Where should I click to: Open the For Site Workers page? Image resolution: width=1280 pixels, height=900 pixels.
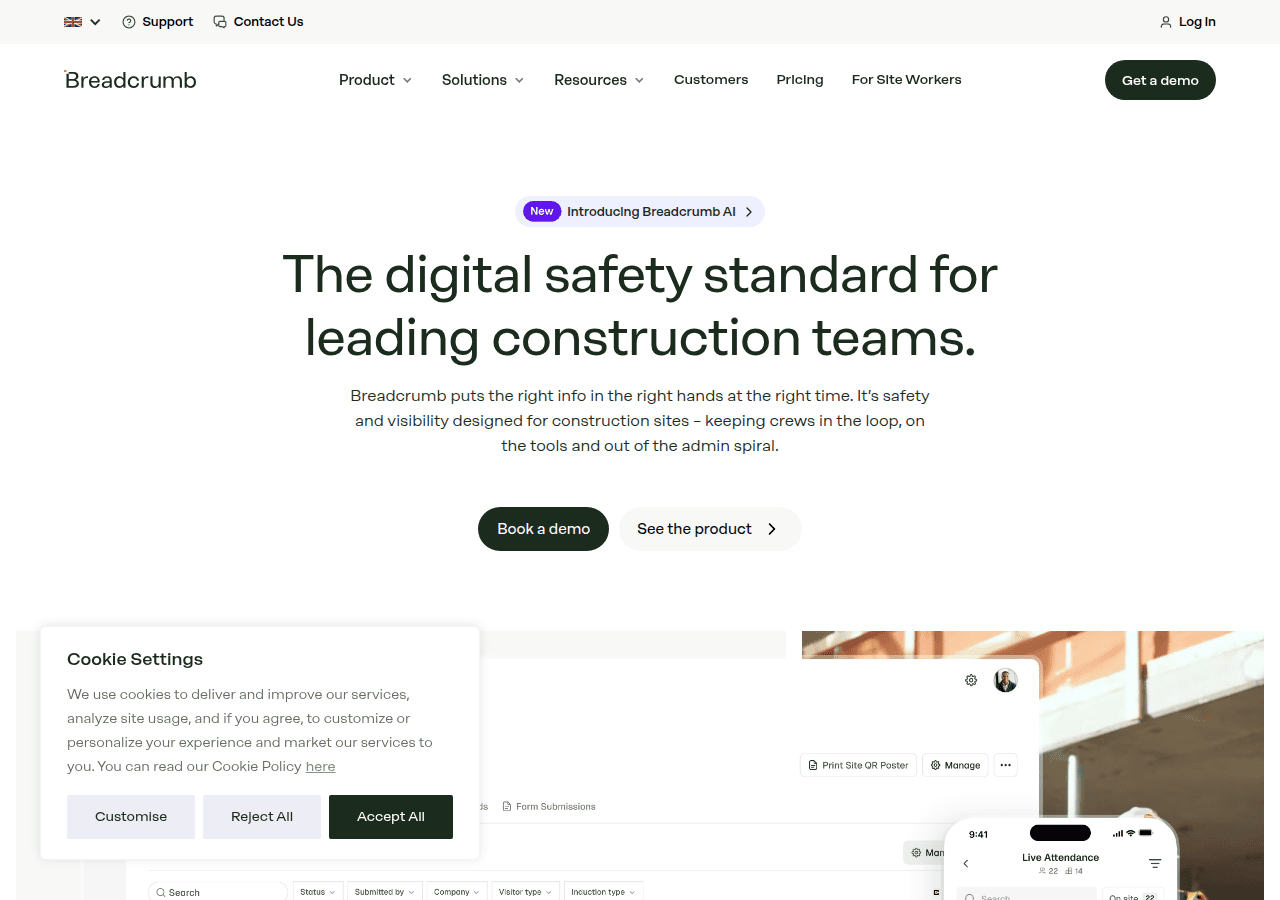[906, 80]
